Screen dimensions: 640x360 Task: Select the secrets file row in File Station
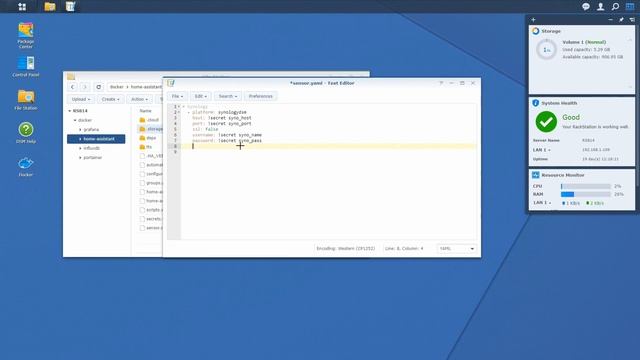coord(151,219)
